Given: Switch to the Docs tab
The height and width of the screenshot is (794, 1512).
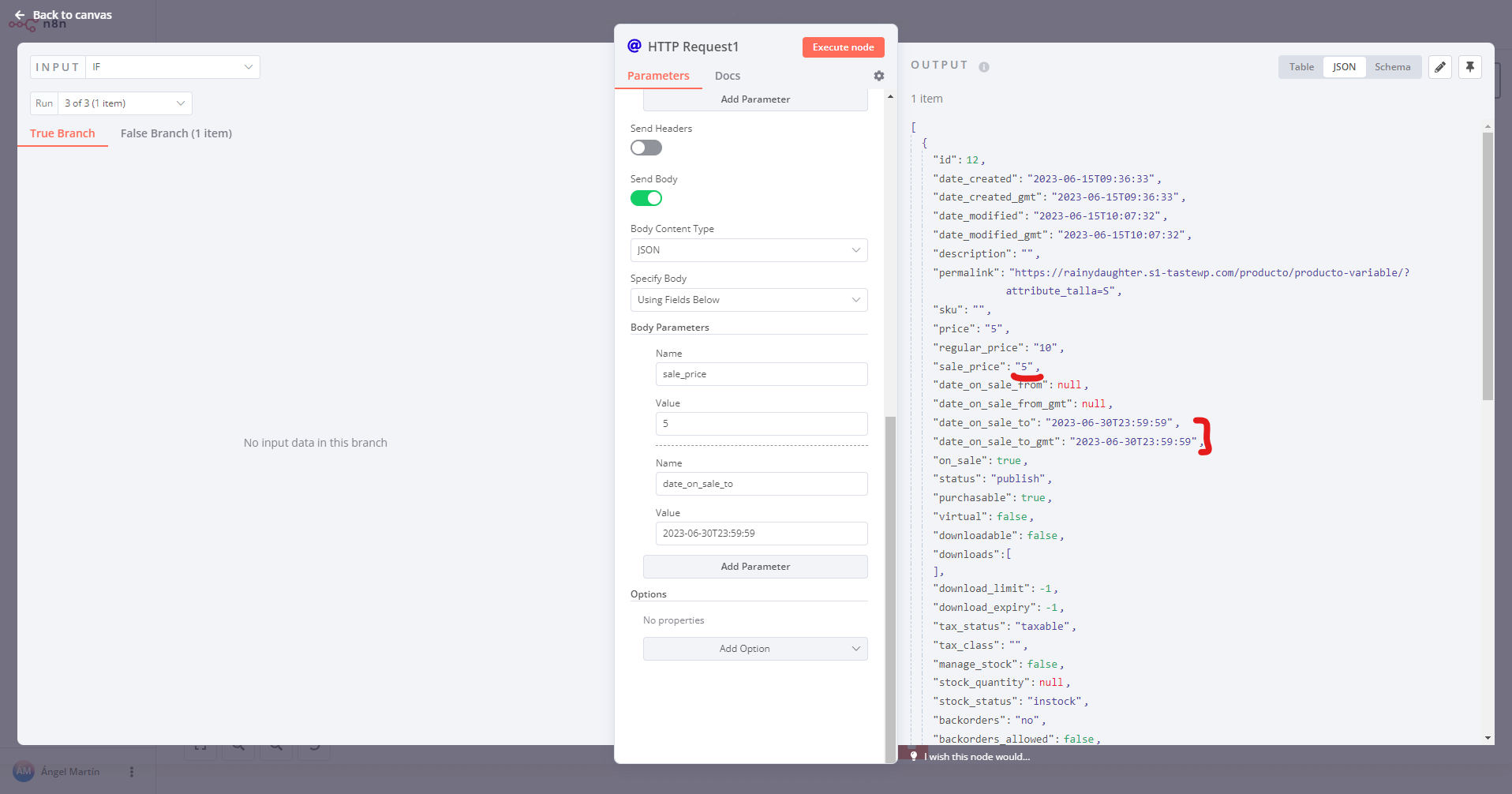Looking at the screenshot, I should (x=728, y=76).
